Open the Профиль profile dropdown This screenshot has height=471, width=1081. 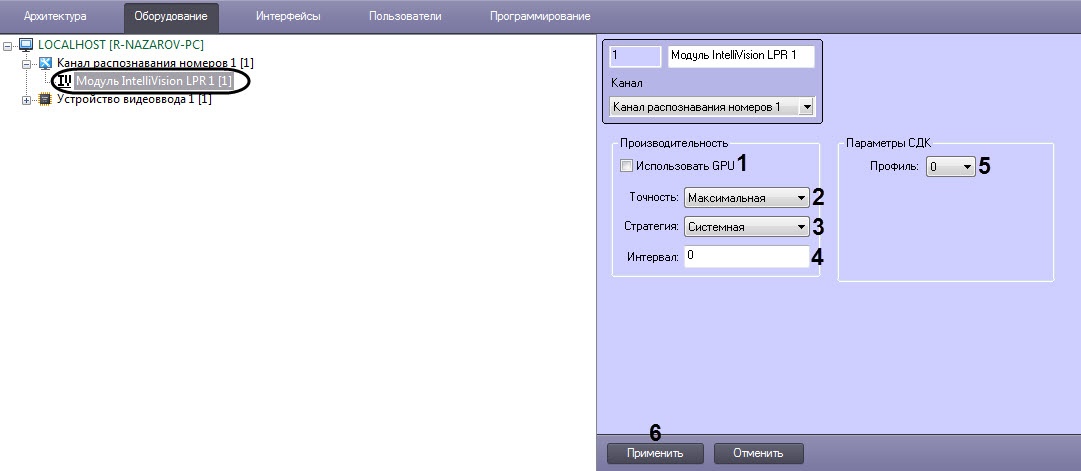coord(949,167)
